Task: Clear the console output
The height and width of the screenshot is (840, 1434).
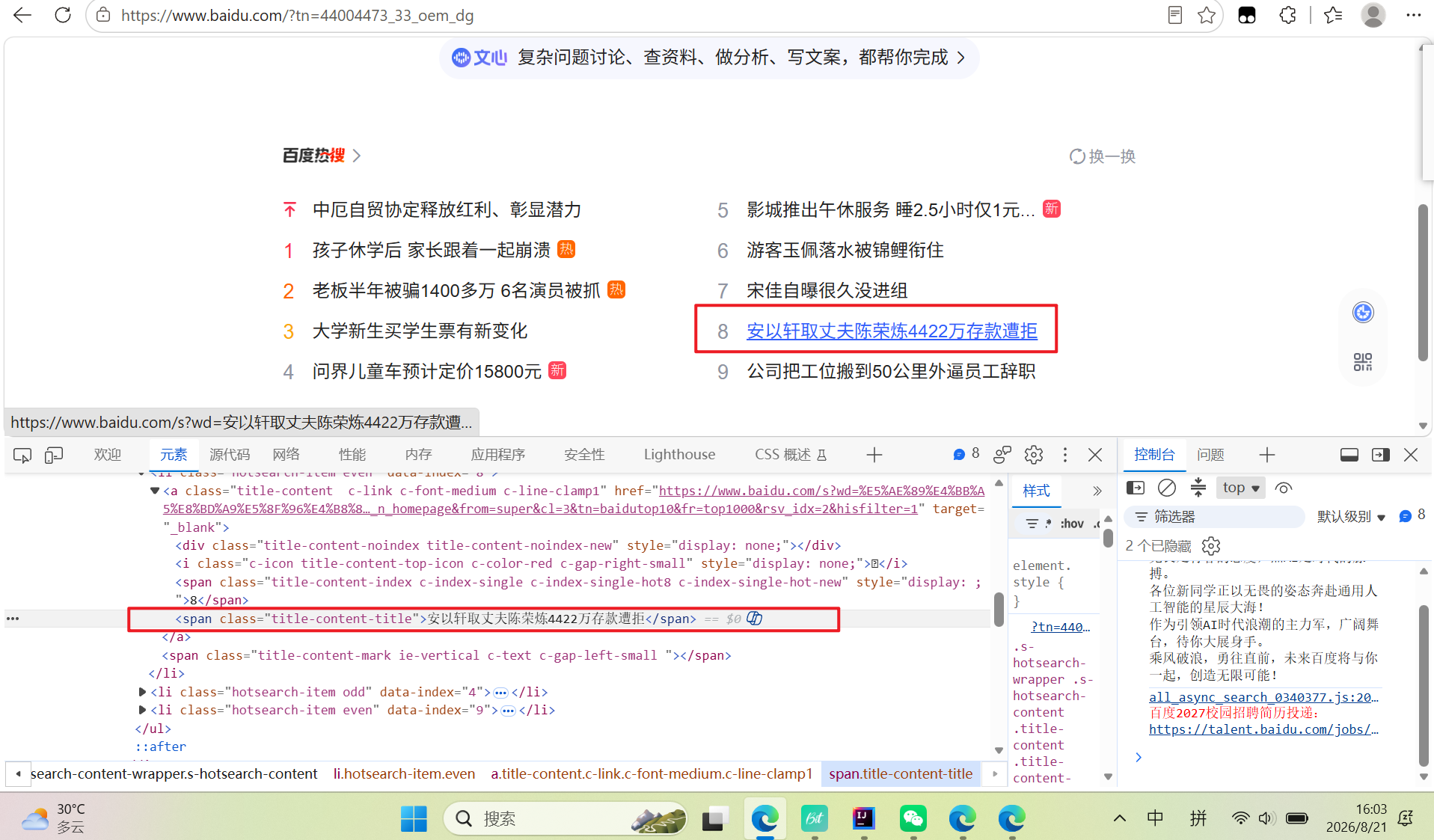Action: coord(1167,488)
